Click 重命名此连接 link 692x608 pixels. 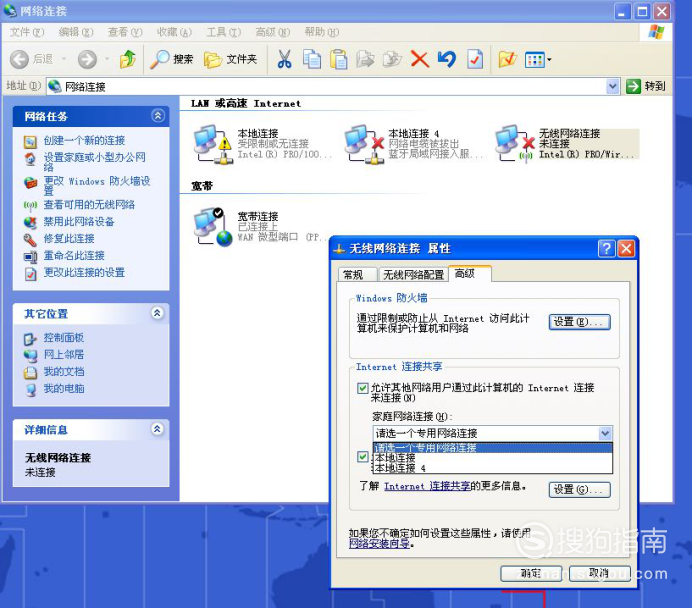[x=74, y=255]
